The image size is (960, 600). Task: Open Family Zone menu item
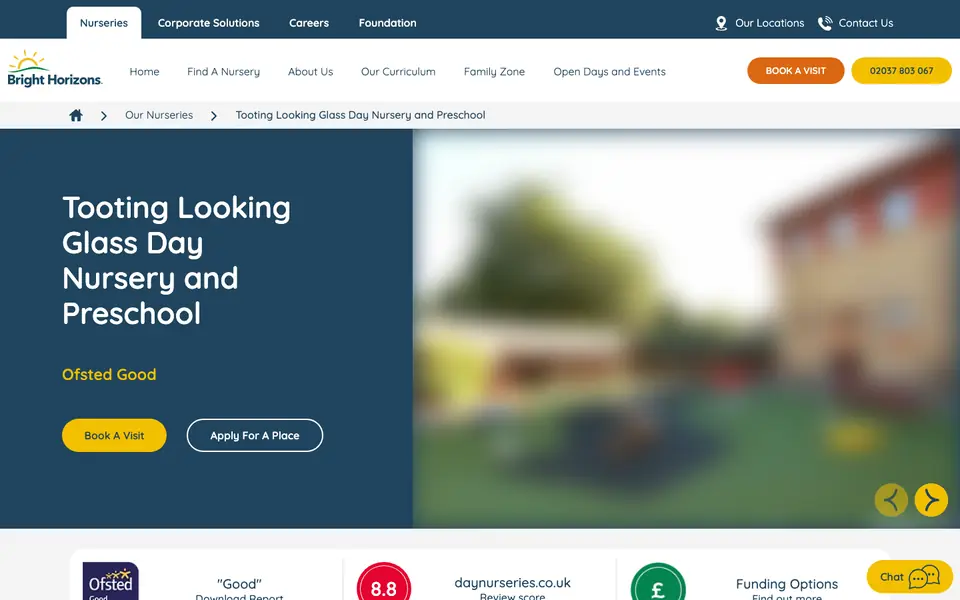494,72
